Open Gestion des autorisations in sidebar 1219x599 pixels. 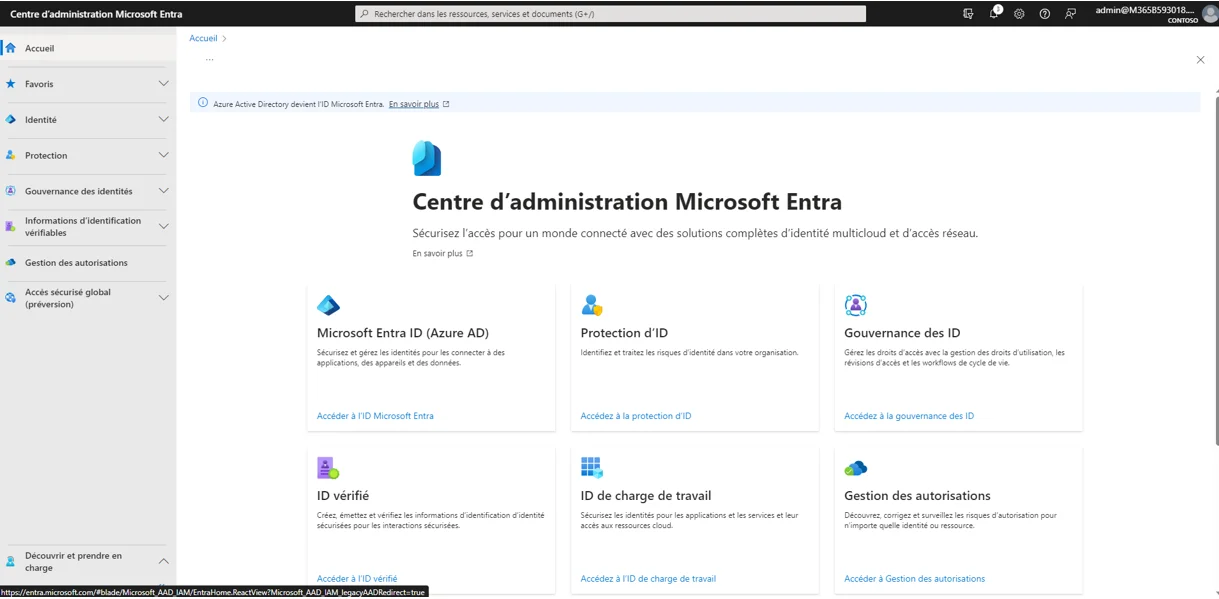tap(76, 263)
